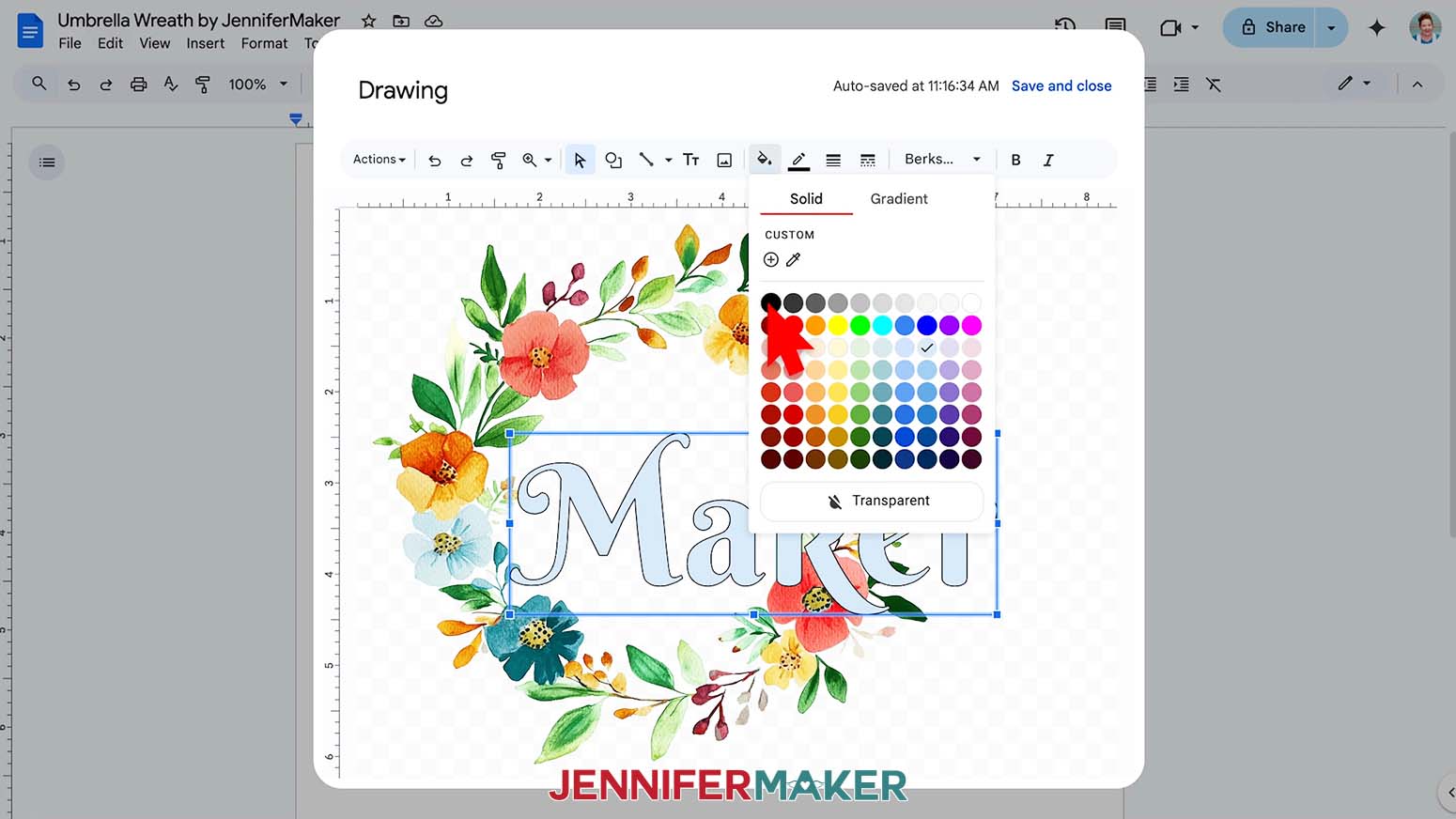Search the menus magnifier icon

click(x=39, y=84)
